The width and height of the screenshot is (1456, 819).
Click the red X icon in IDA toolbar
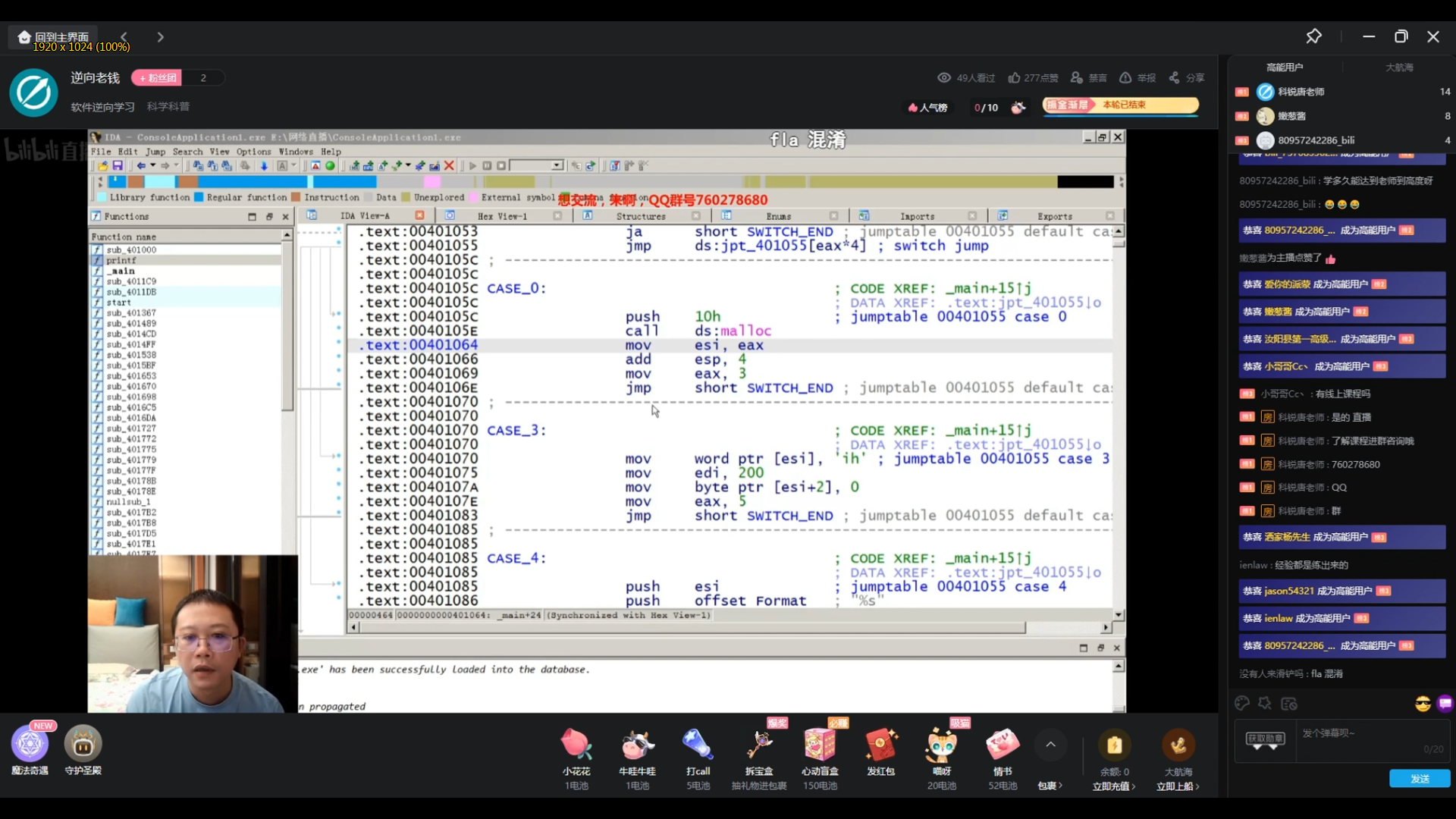[449, 165]
